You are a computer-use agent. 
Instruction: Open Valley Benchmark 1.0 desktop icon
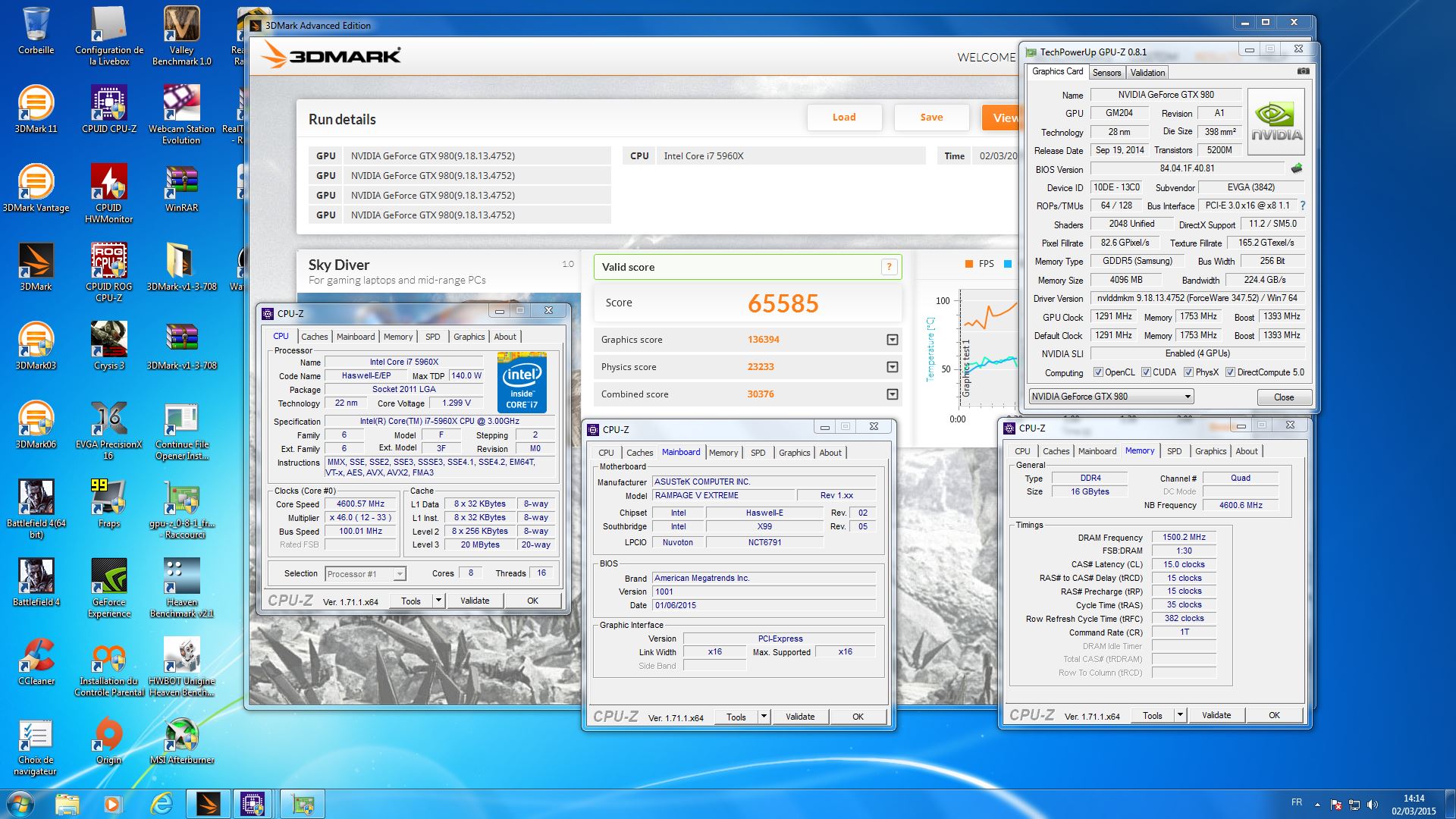click(181, 36)
